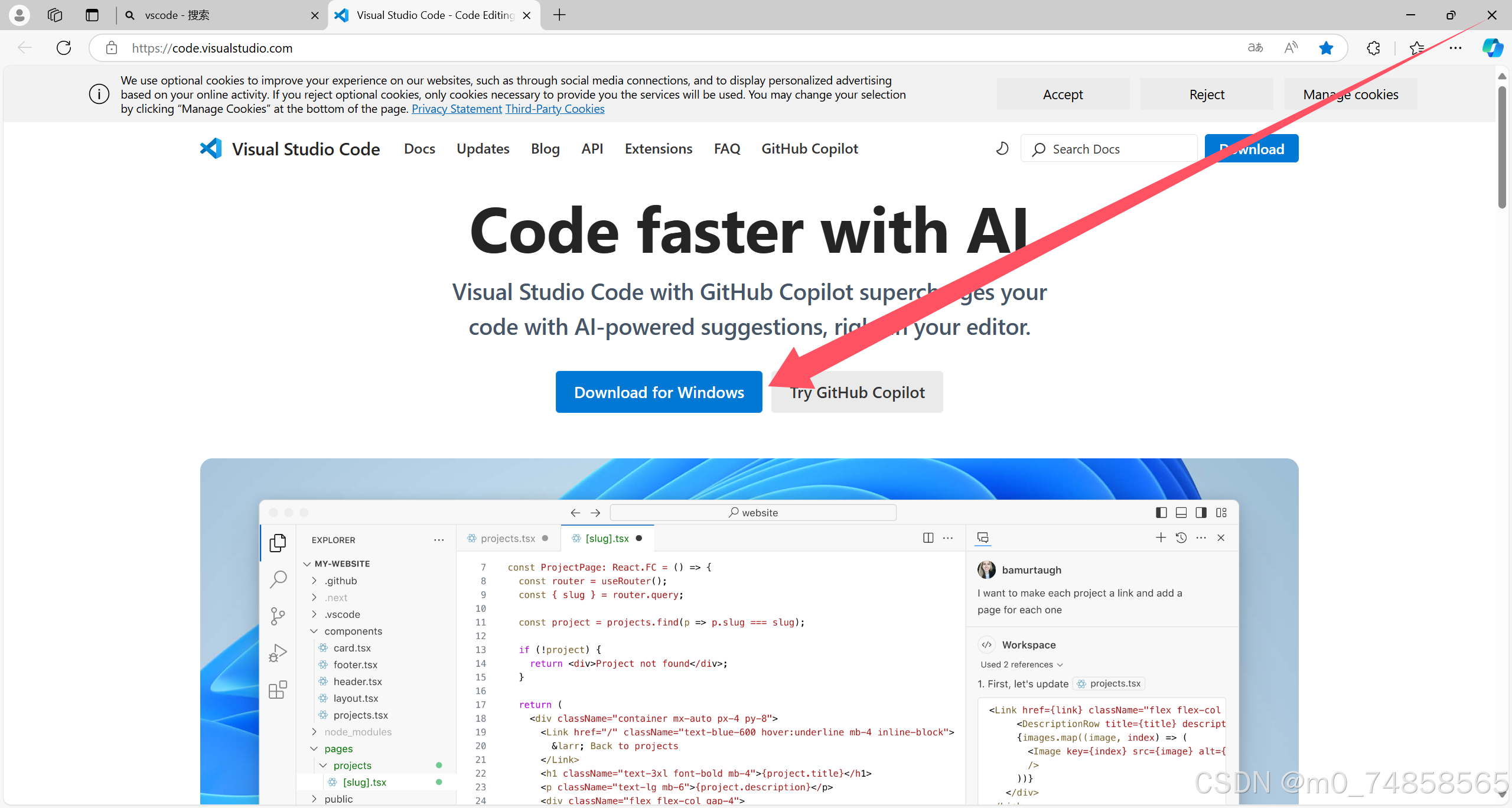Open the FAQ navigation item
This screenshot has height=808, width=1512.
(x=726, y=148)
